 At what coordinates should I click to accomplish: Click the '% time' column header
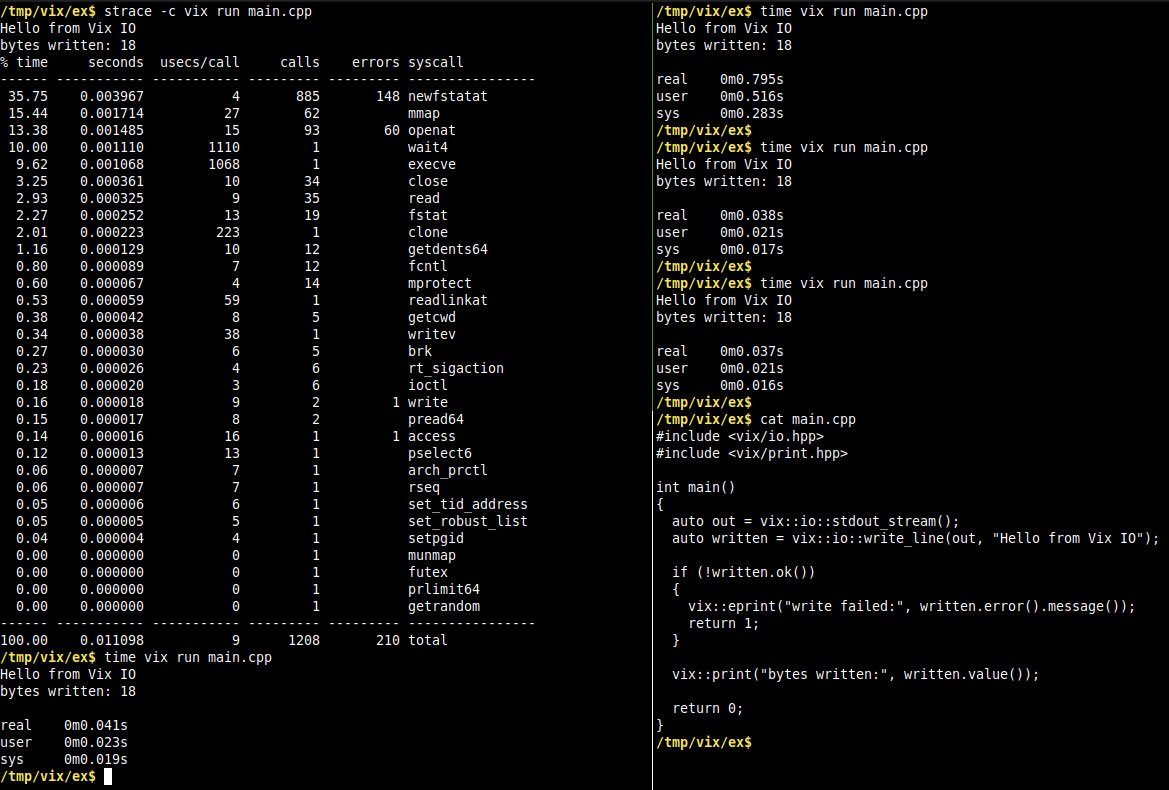(24, 62)
